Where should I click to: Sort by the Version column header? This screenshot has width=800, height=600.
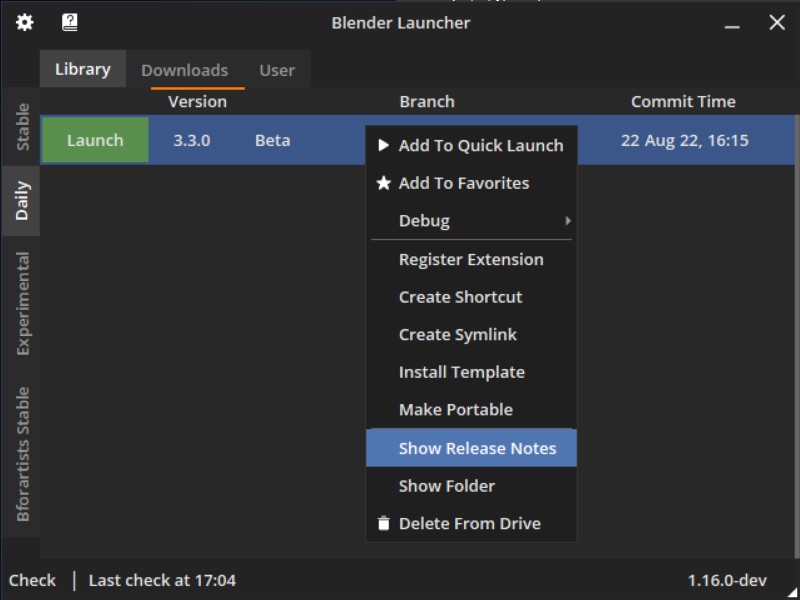point(197,102)
